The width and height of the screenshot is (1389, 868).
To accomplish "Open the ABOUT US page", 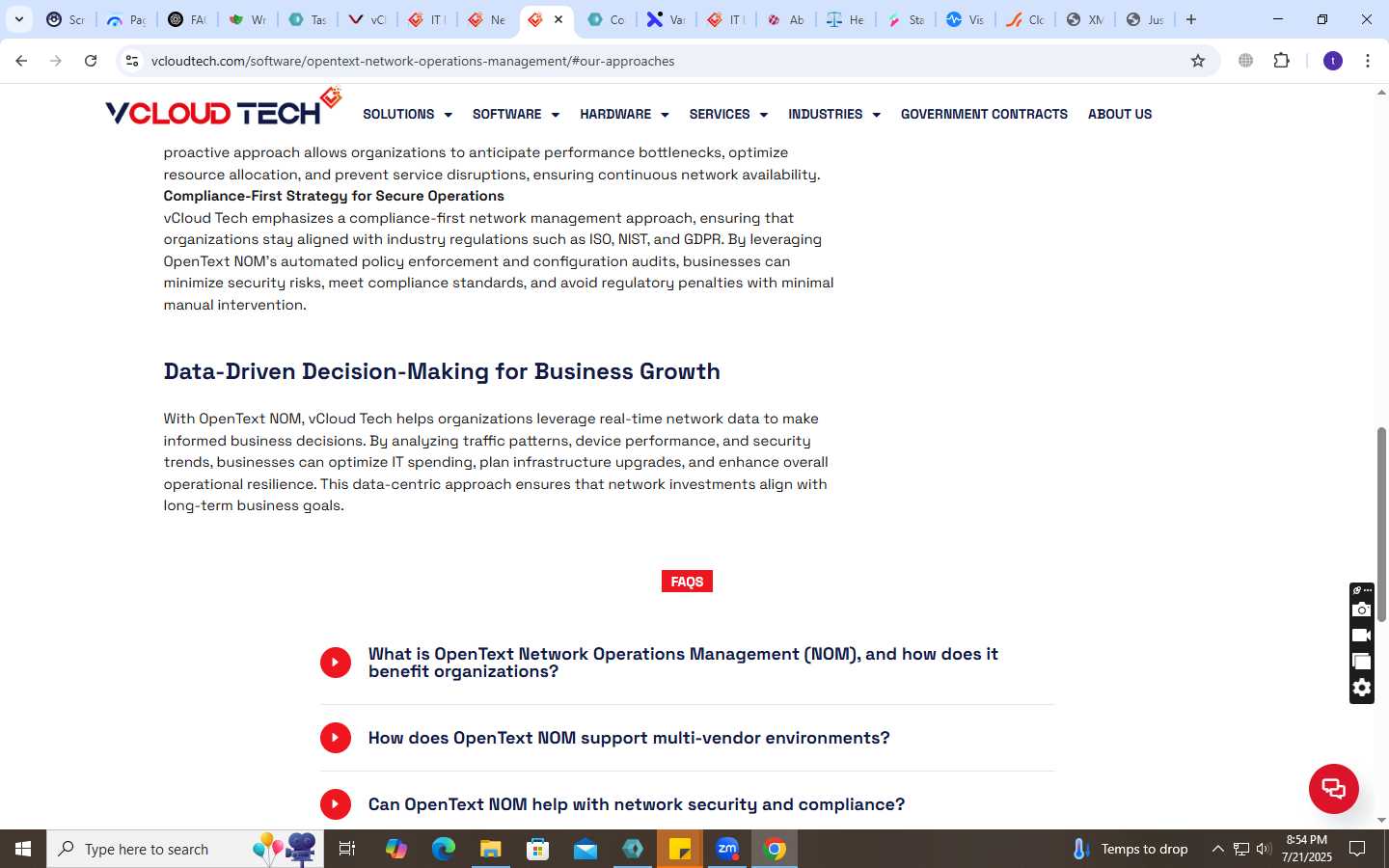I will pyautogui.click(x=1120, y=114).
